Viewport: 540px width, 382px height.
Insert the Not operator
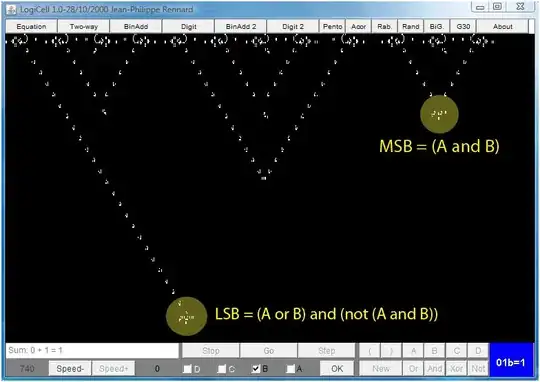point(478,369)
